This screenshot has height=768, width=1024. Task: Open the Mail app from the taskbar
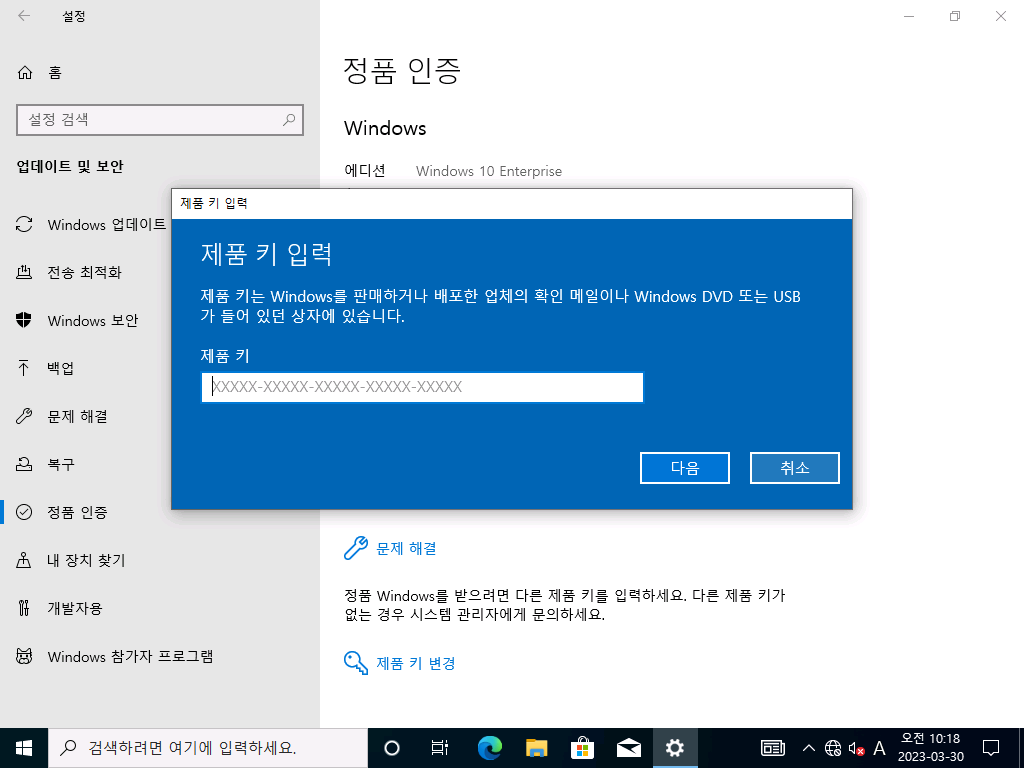point(629,748)
